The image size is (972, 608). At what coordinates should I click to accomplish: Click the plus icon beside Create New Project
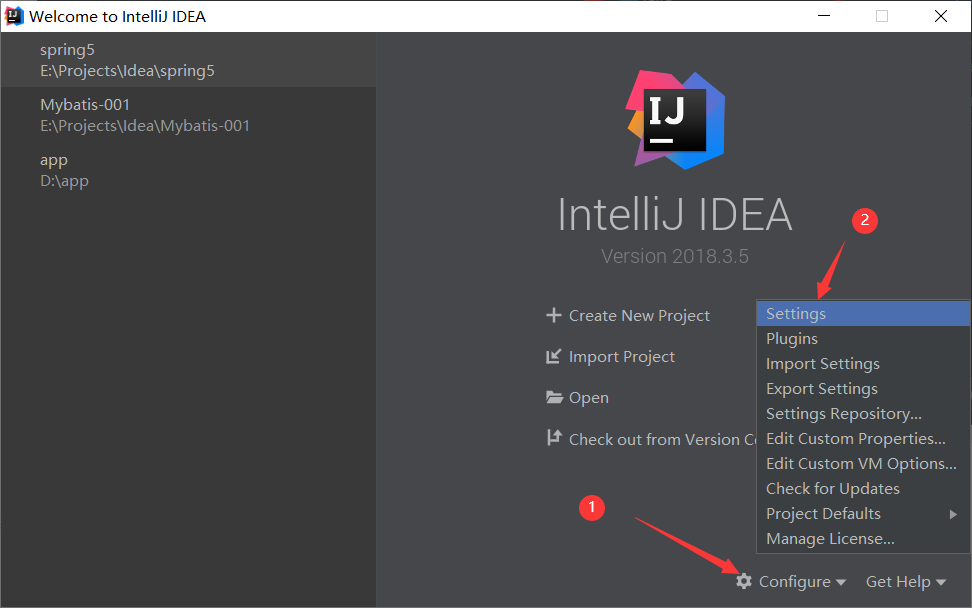(554, 315)
